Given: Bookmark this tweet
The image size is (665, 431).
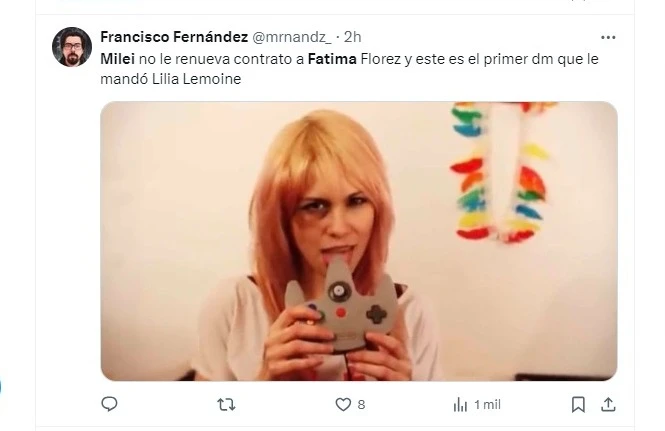Looking at the screenshot, I should click(x=578, y=404).
